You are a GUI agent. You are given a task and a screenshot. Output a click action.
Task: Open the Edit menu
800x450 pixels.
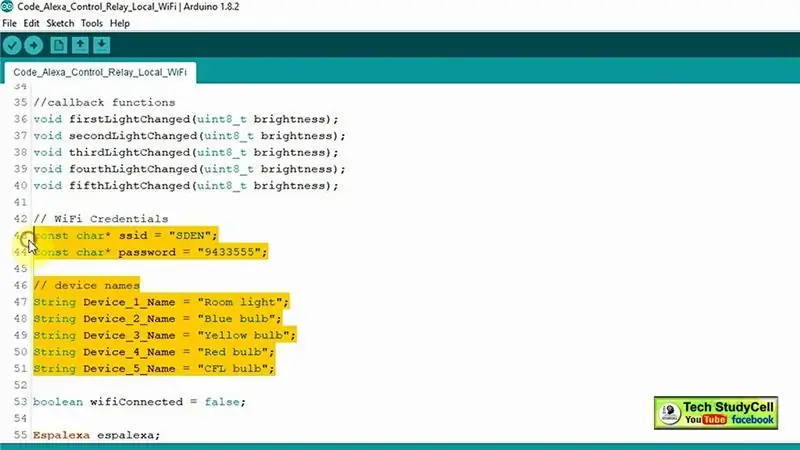point(31,23)
